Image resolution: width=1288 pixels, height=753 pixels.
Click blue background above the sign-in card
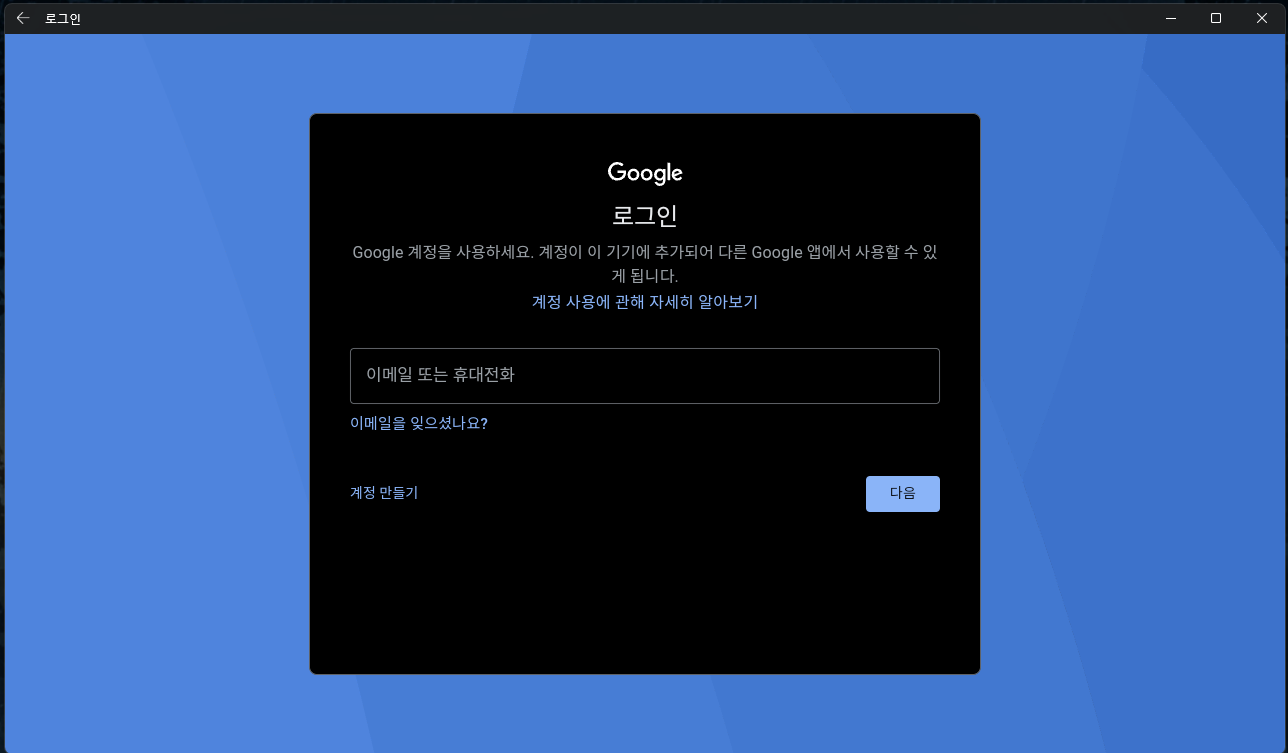(645, 75)
